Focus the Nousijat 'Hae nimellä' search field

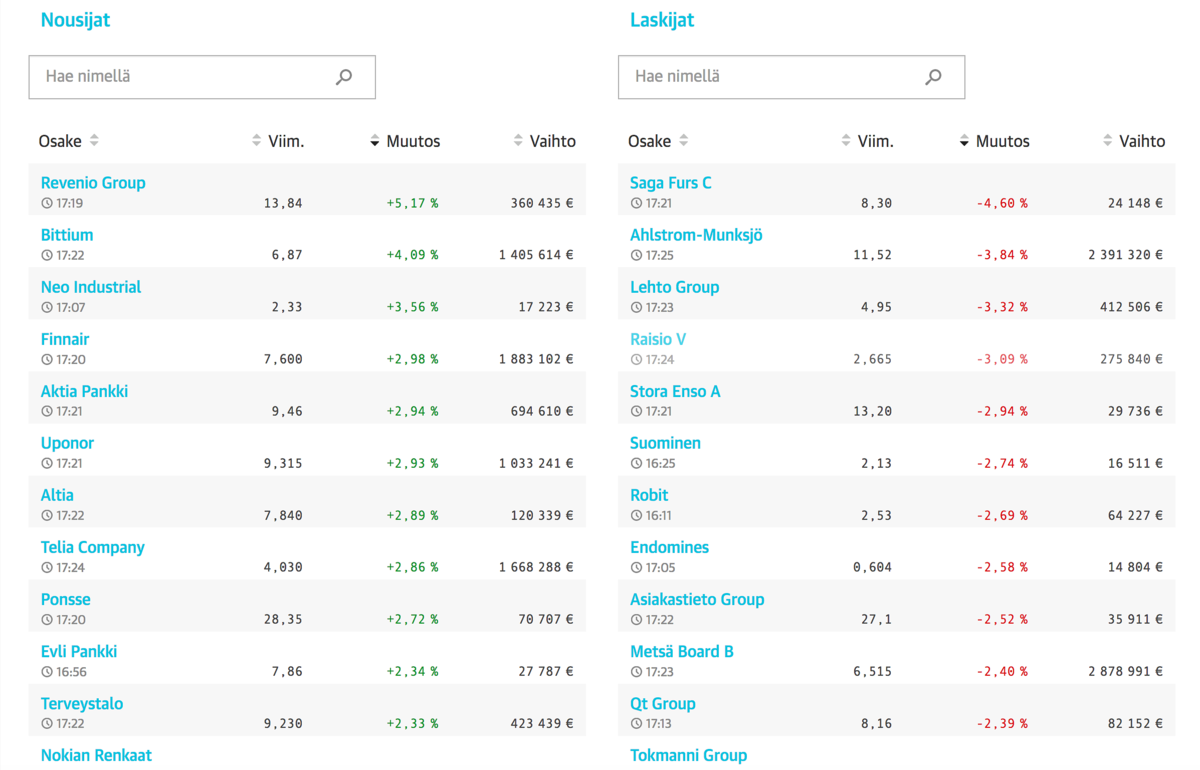tap(202, 77)
